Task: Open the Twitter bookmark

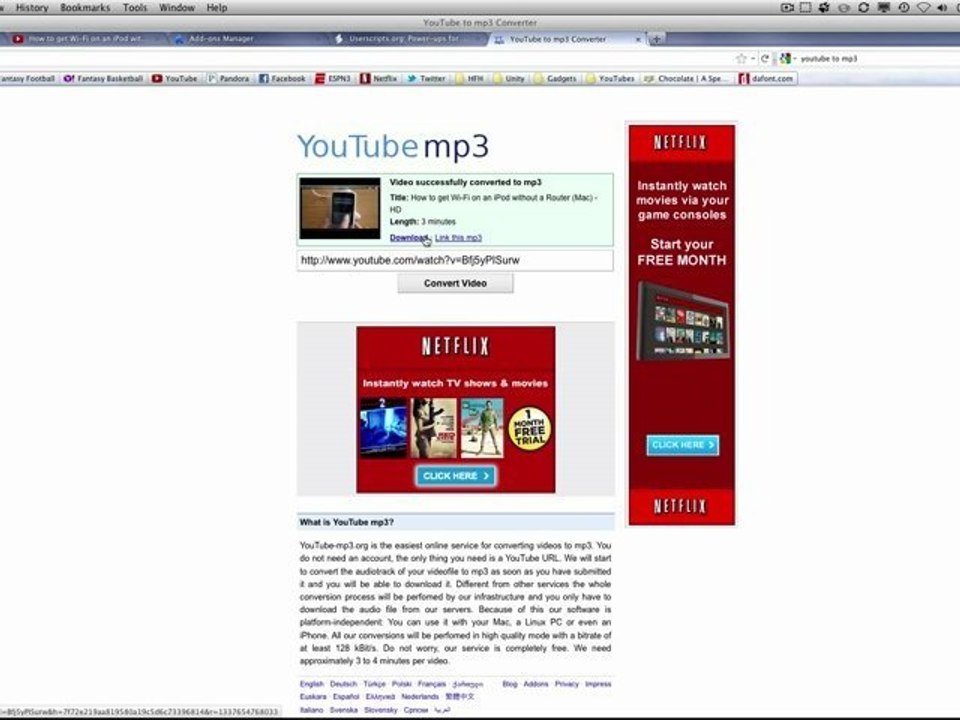Action: click(x=427, y=79)
